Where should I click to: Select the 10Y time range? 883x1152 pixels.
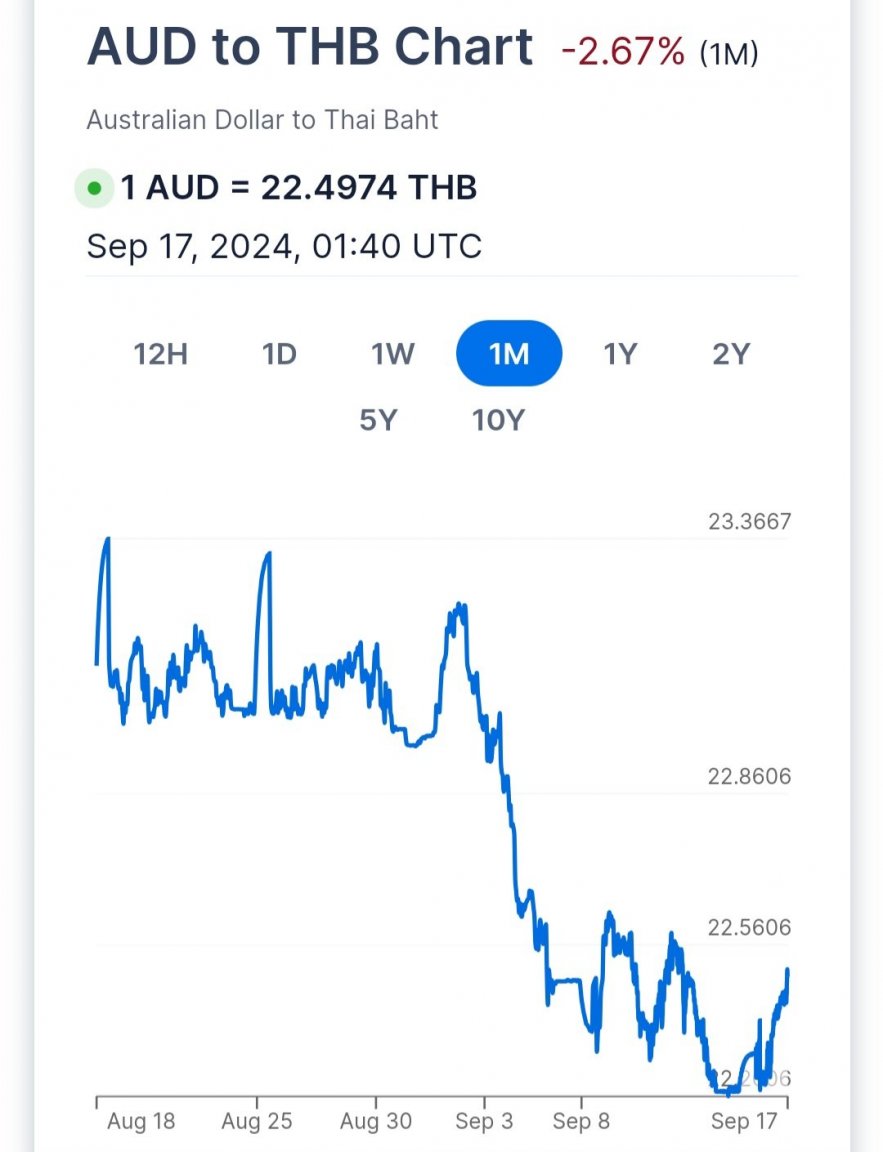(x=499, y=420)
